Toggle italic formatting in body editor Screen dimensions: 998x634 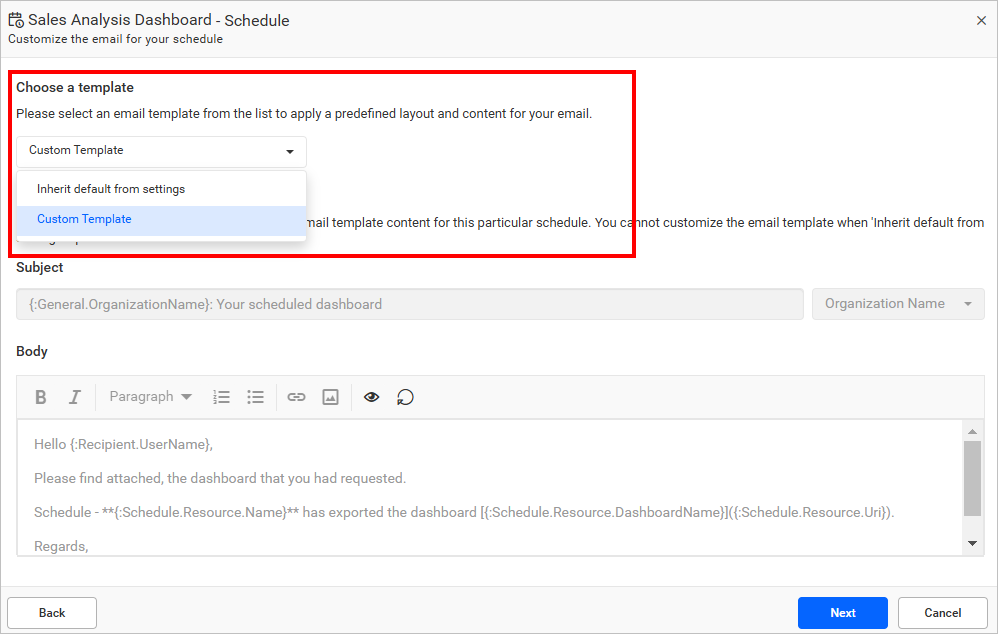pos(74,397)
